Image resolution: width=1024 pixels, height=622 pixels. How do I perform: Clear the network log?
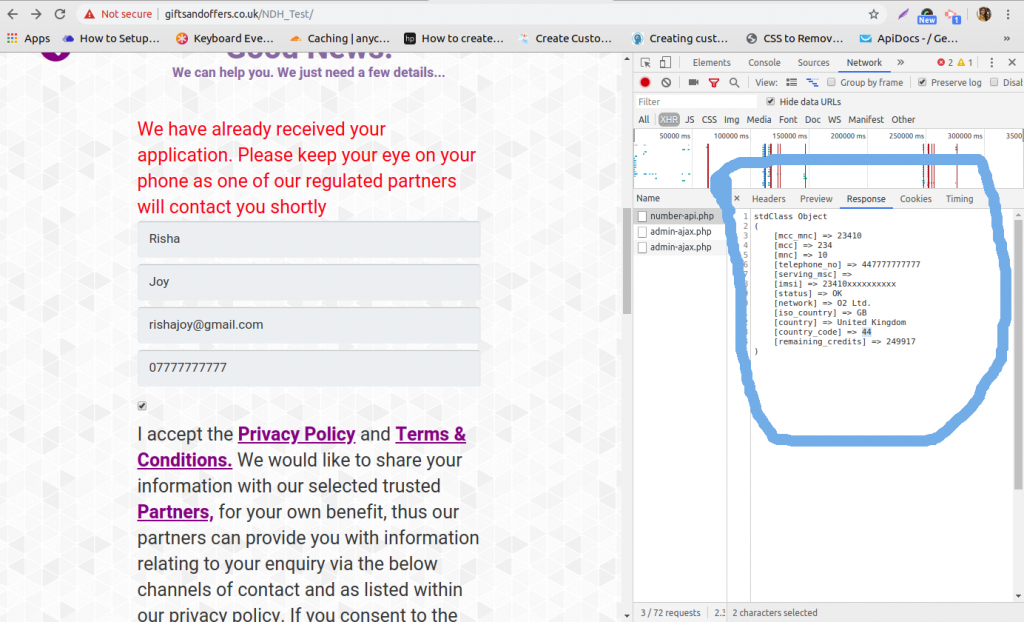pyautogui.click(x=666, y=83)
